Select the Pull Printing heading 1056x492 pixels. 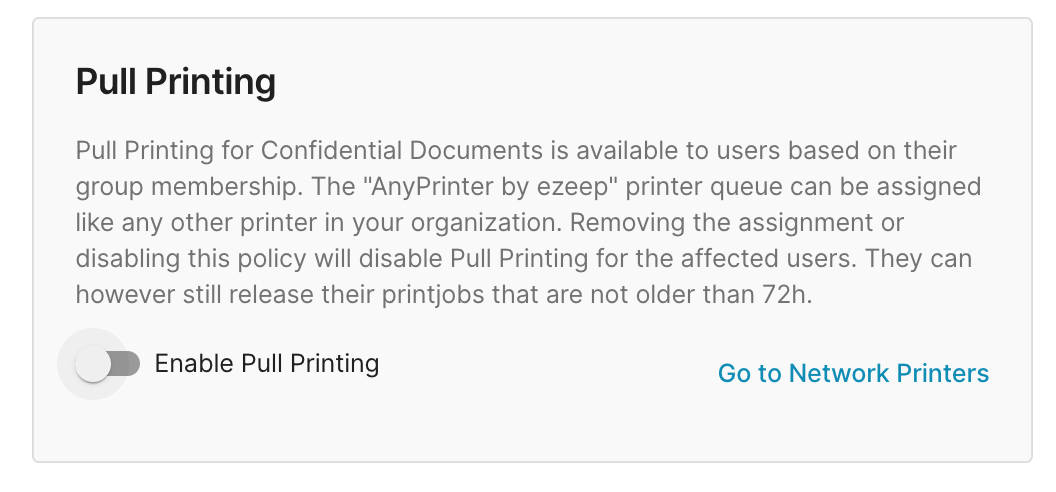[x=176, y=82]
